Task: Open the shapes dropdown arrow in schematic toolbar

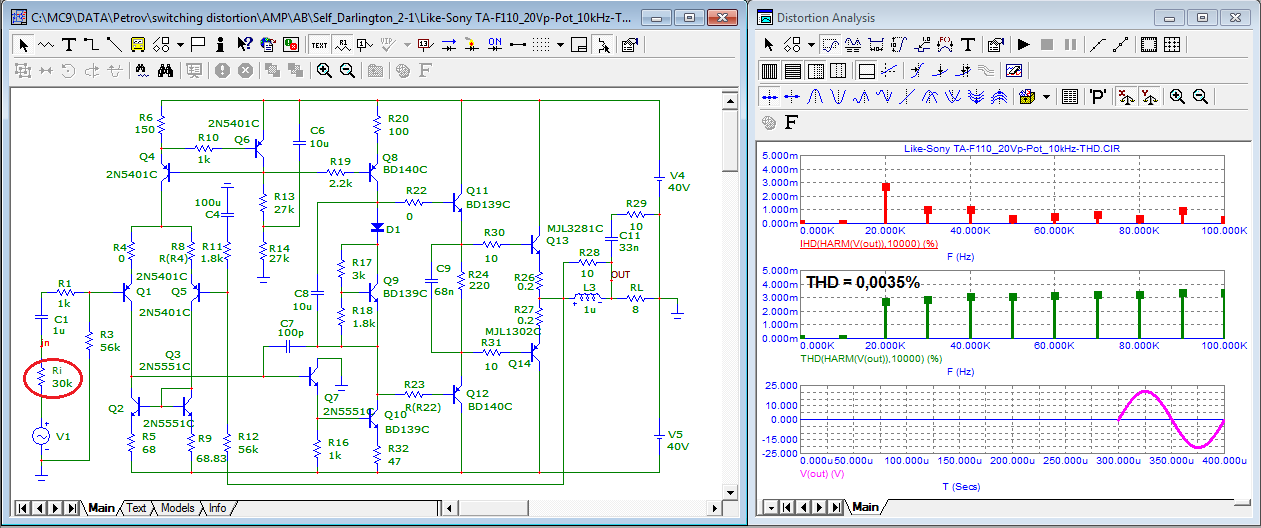Action: (180, 45)
